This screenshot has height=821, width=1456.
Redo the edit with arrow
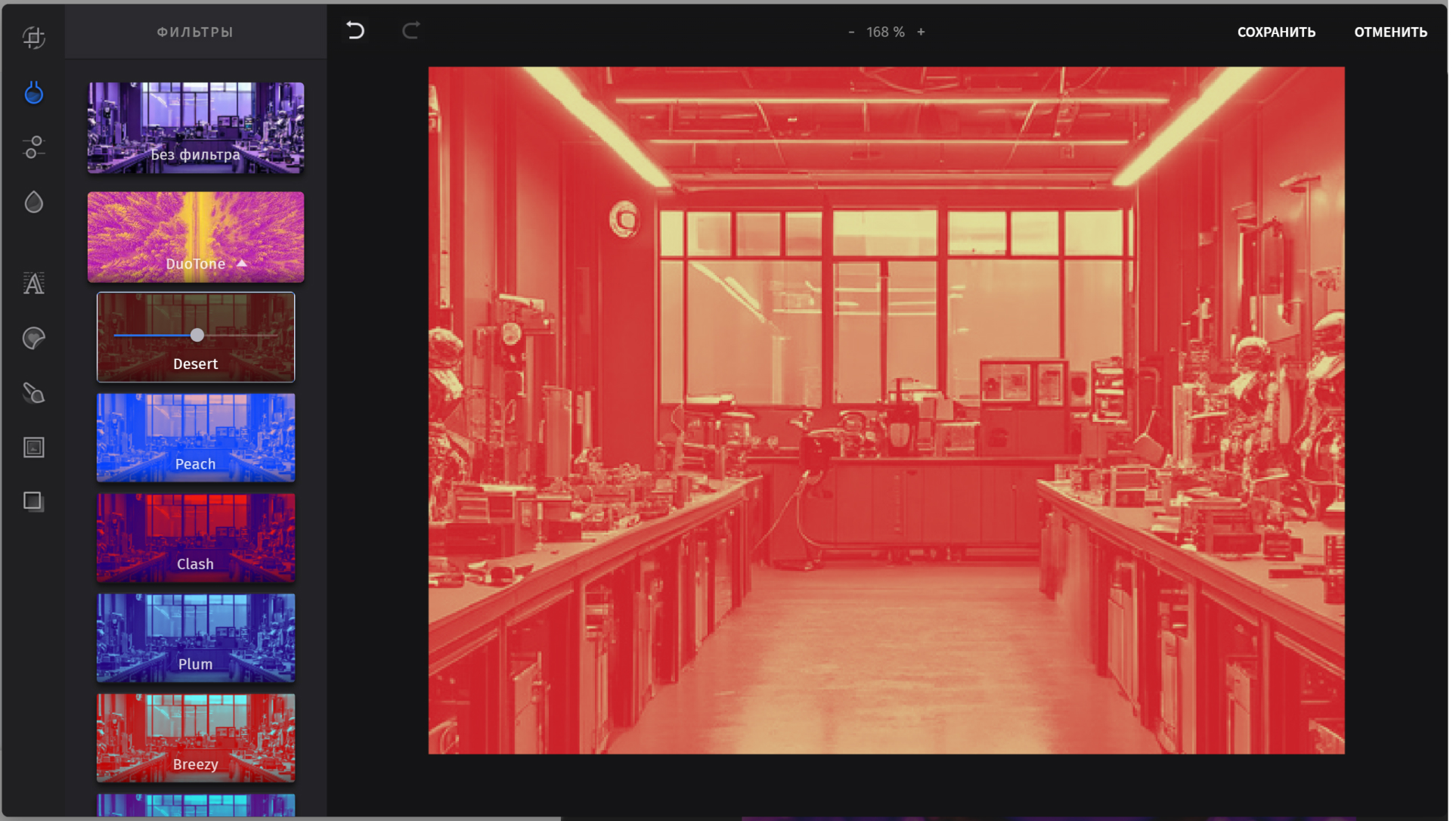(410, 31)
